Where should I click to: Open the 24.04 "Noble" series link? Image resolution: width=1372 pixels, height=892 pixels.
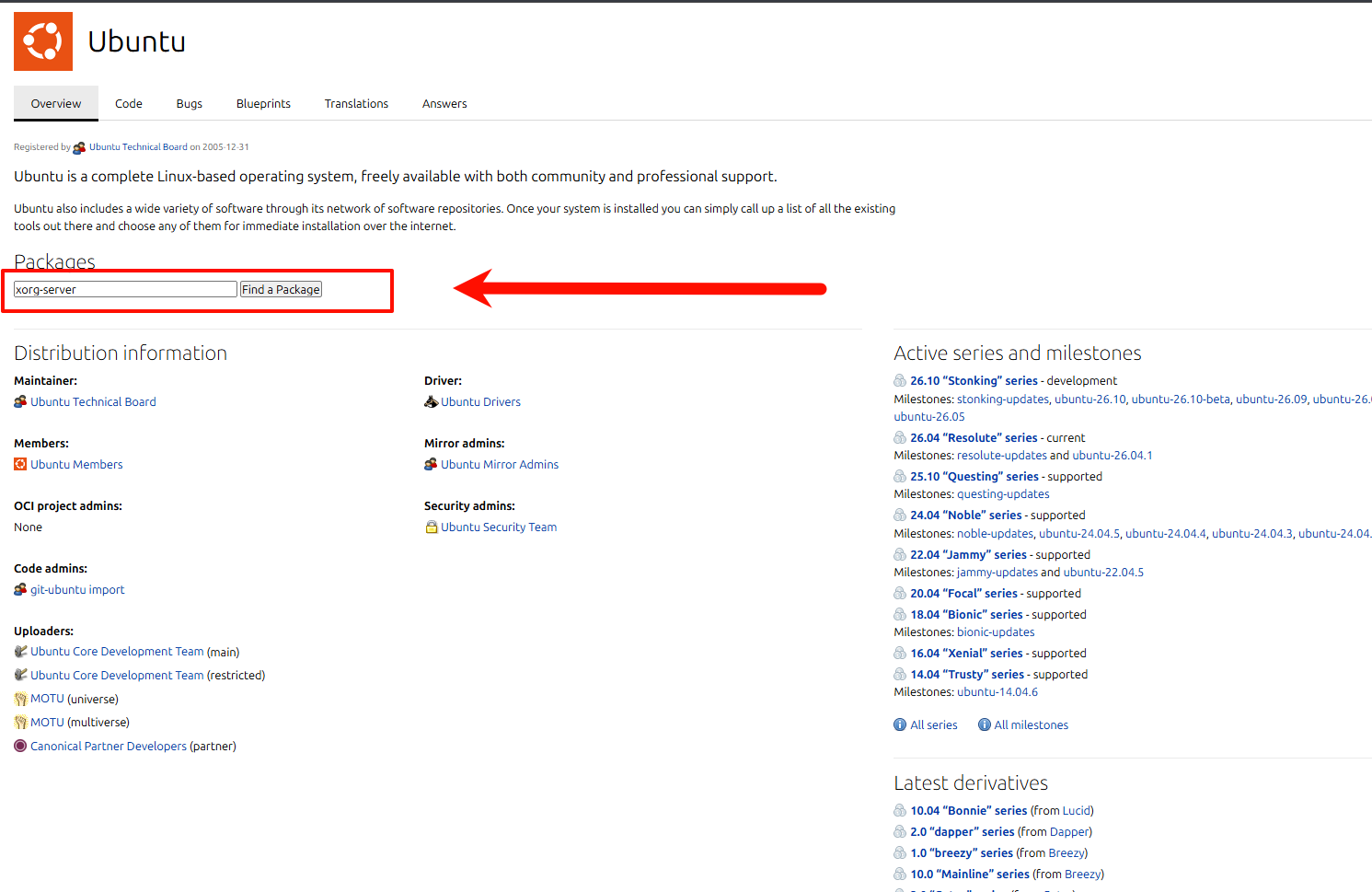[x=966, y=515]
